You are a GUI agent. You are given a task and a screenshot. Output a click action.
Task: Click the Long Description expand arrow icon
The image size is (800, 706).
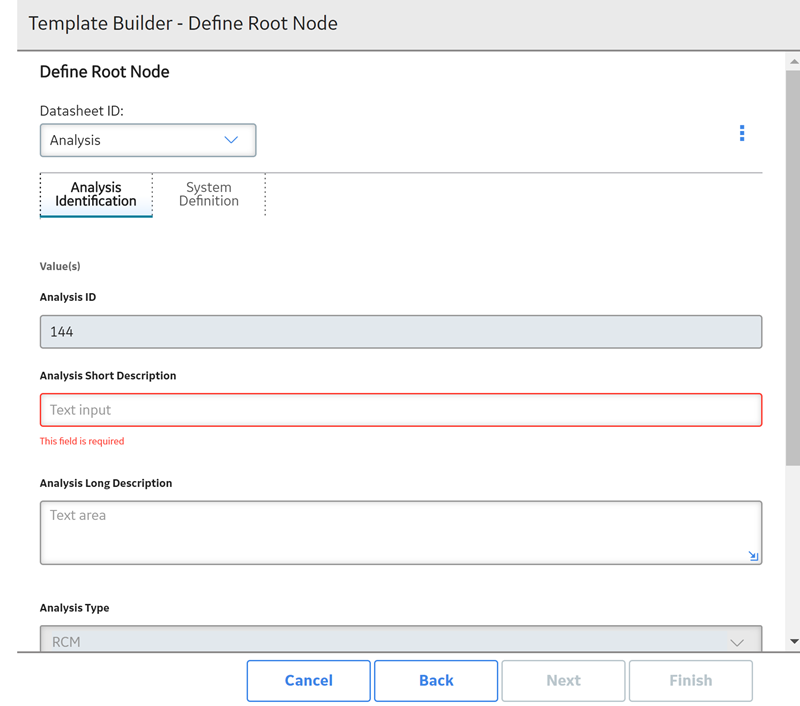753,556
